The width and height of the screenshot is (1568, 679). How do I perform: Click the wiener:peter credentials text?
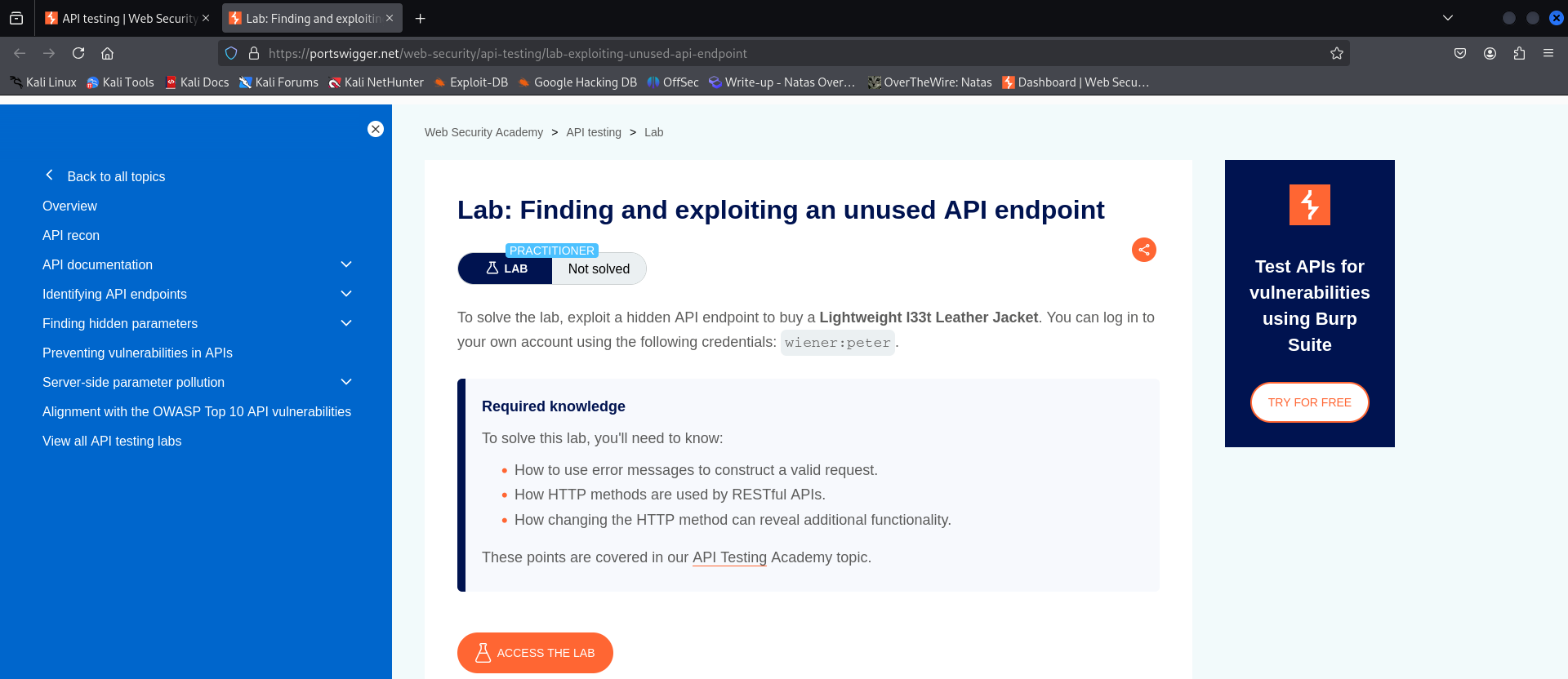pos(838,343)
